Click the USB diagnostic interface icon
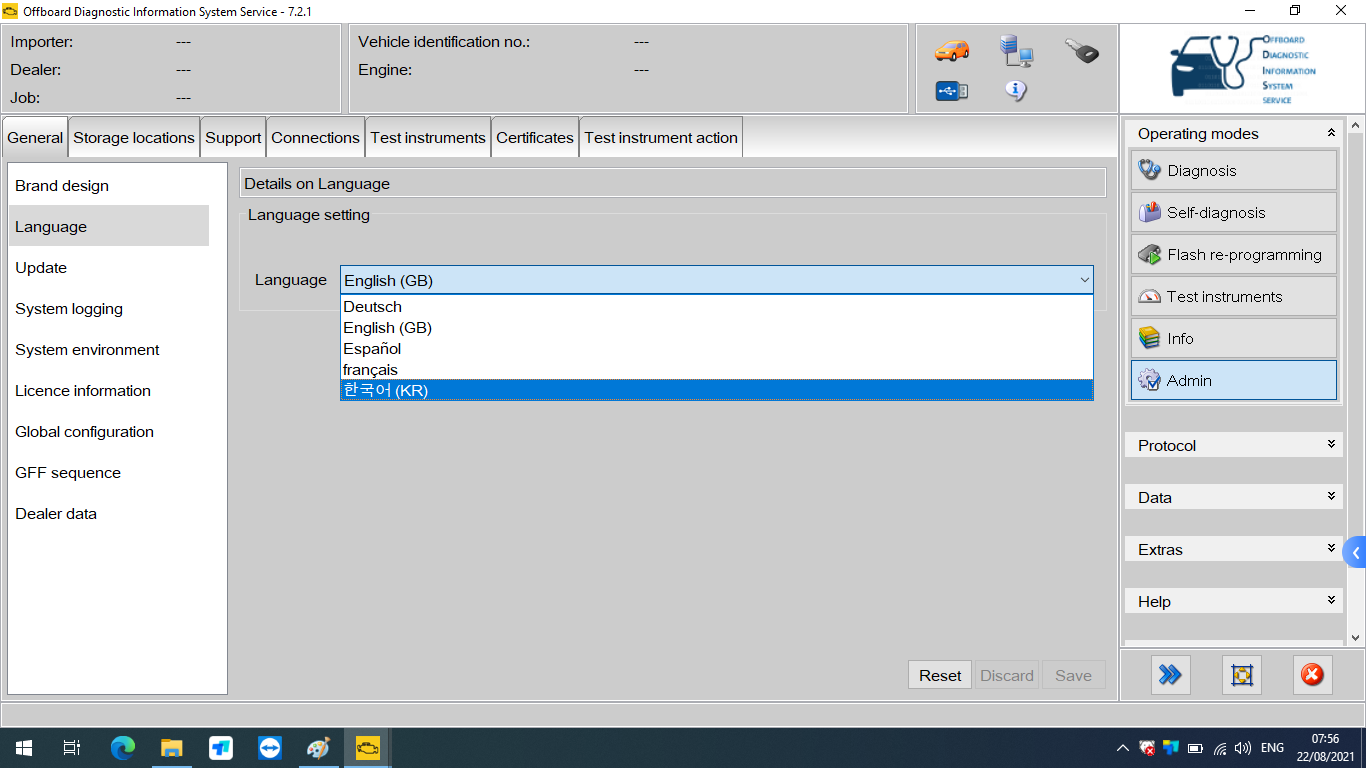This screenshot has width=1366, height=768. coord(951,91)
